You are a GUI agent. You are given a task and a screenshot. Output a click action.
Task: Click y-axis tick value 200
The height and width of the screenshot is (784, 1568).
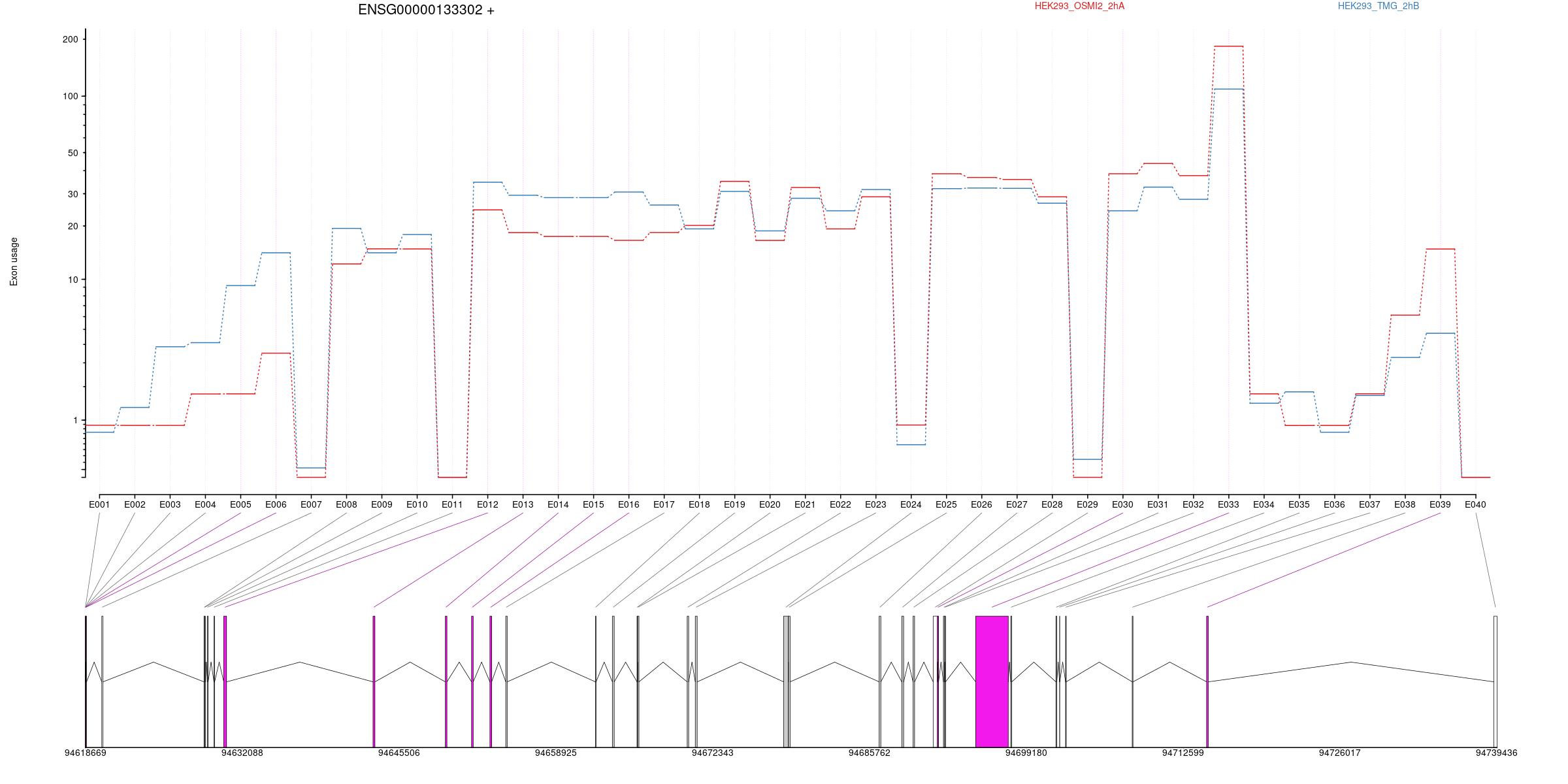coord(70,39)
